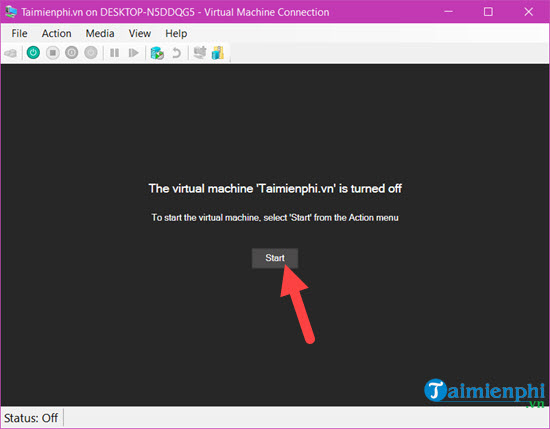Open the Help menu

click(176, 33)
